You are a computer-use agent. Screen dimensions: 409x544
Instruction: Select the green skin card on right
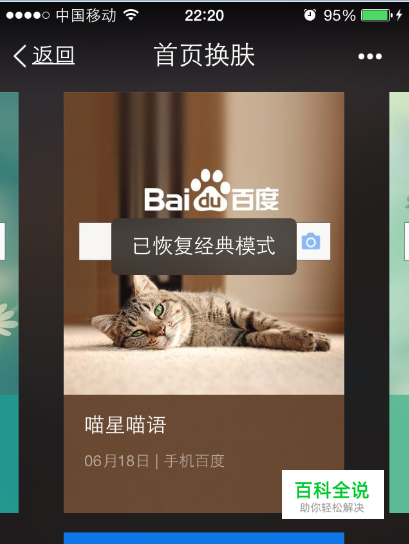[x=399, y=302]
